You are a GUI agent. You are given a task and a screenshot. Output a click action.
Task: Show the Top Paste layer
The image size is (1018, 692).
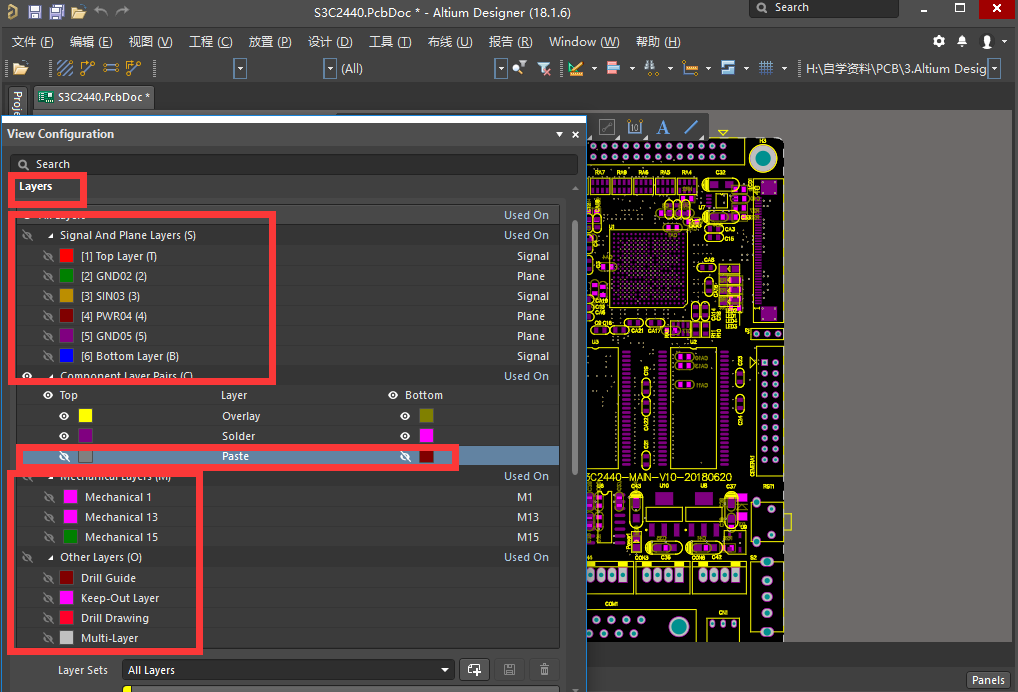[x=64, y=456]
